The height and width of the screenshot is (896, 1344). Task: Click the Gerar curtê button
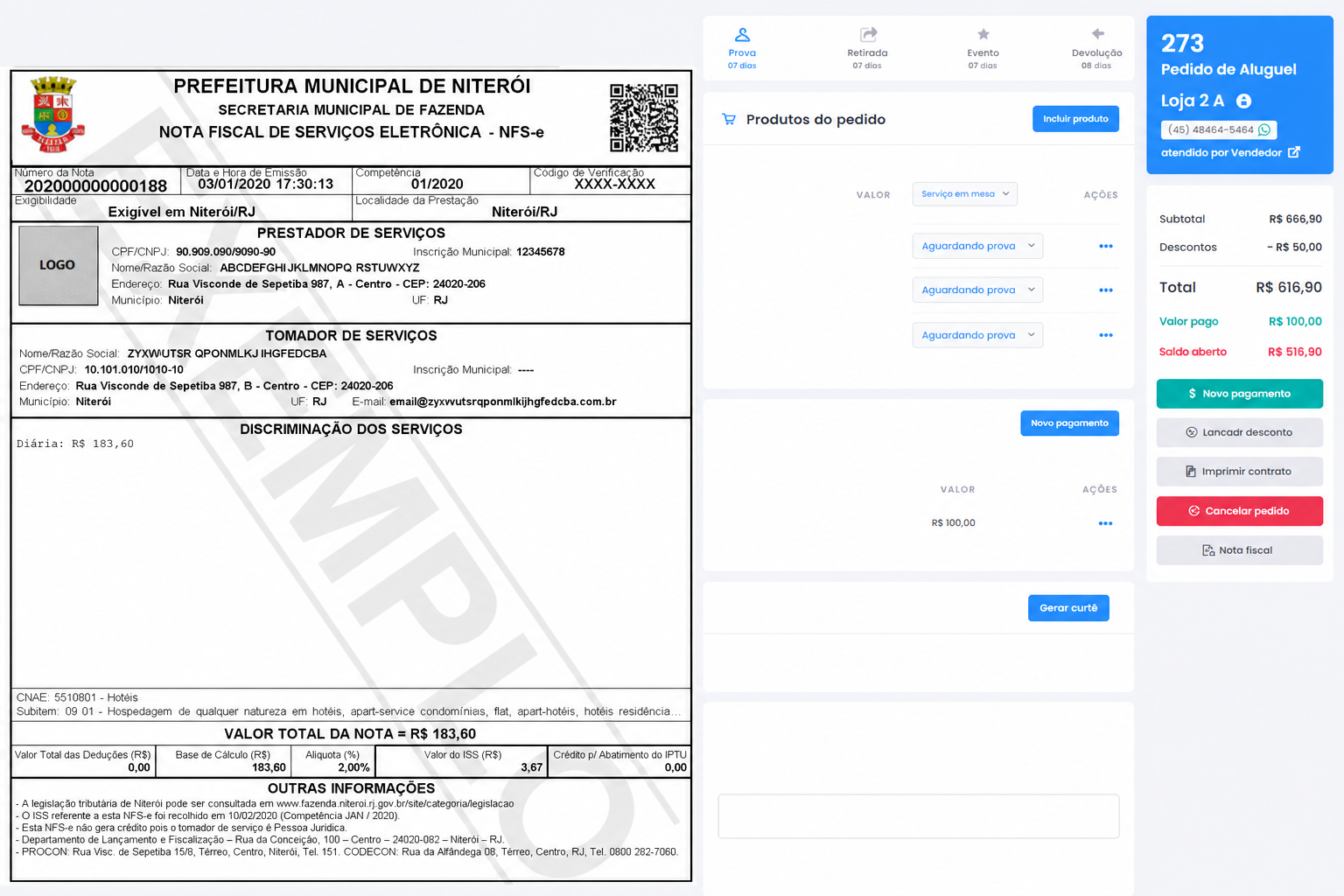[1068, 608]
